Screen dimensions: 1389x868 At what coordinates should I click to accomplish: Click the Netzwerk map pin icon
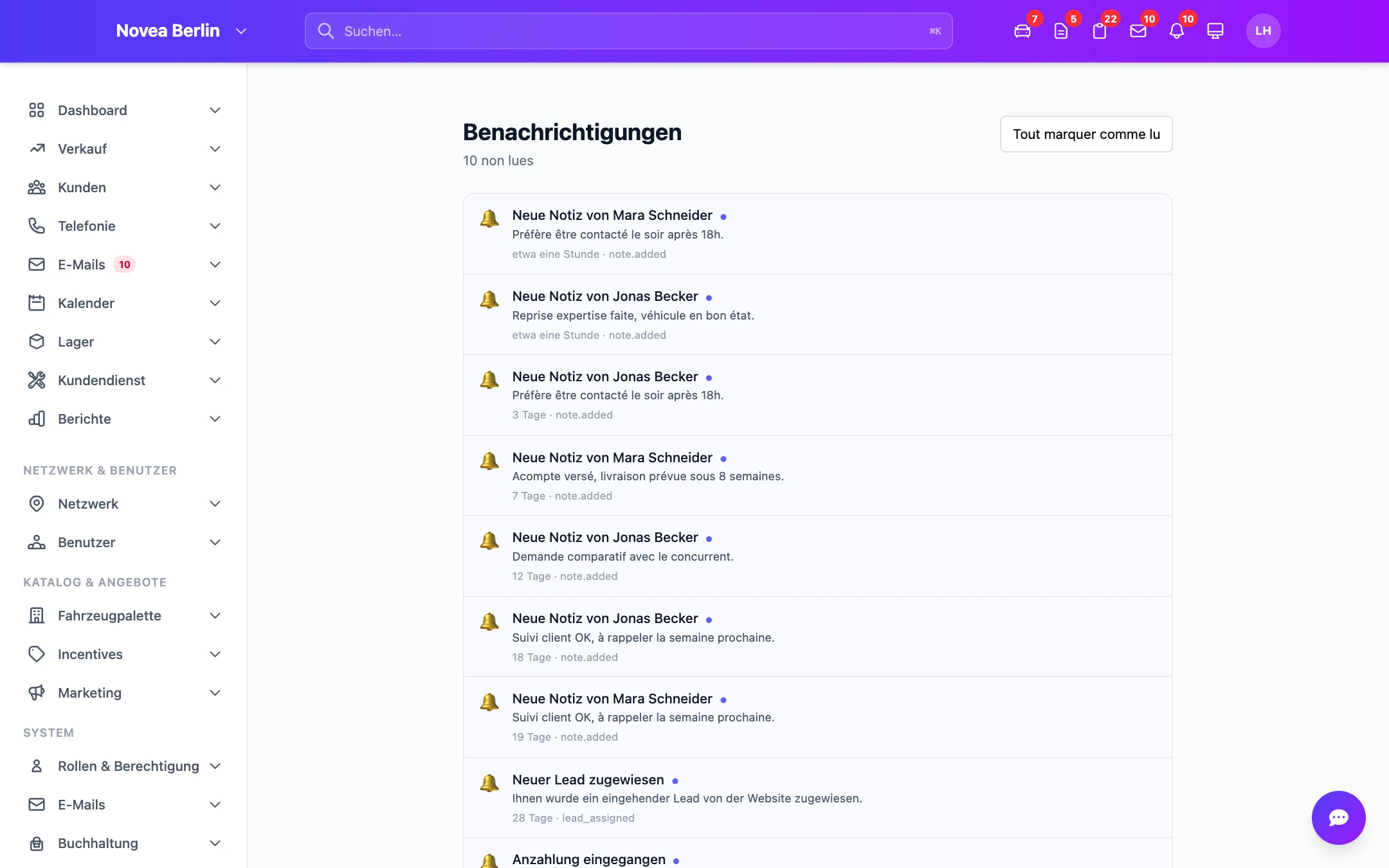pos(37,504)
